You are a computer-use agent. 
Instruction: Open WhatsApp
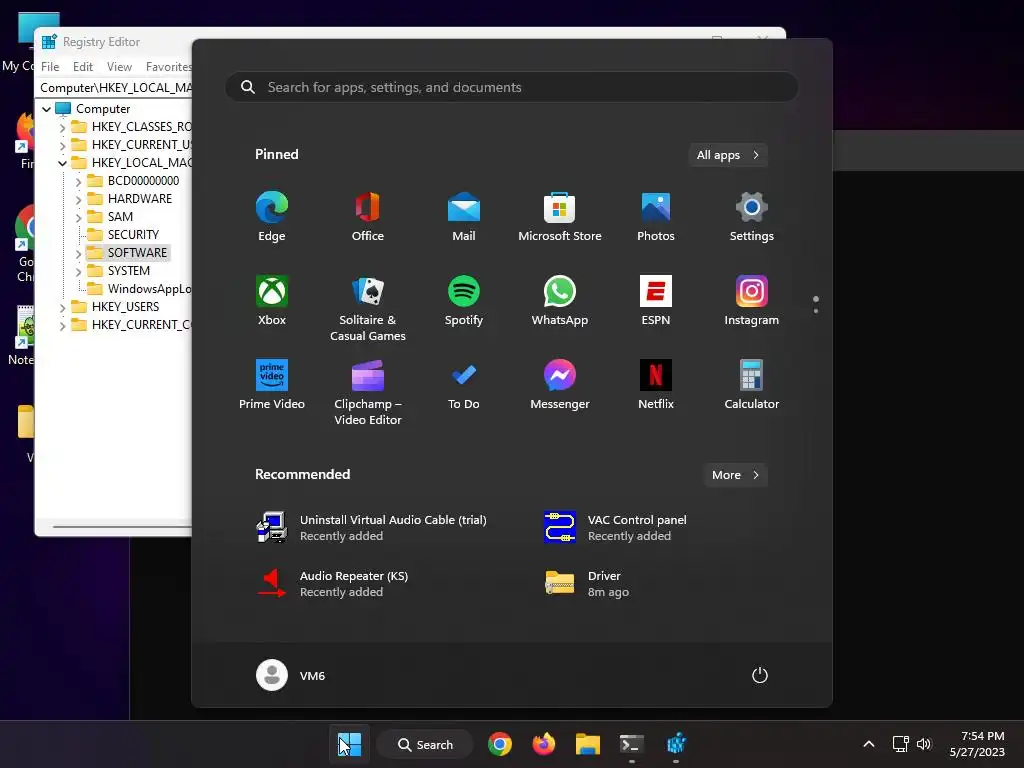560,300
